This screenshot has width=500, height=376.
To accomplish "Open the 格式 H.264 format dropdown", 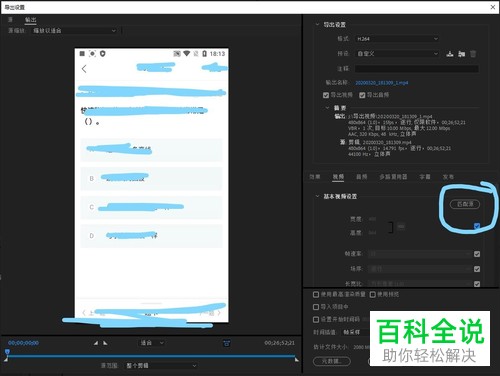I will (x=397, y=39).
